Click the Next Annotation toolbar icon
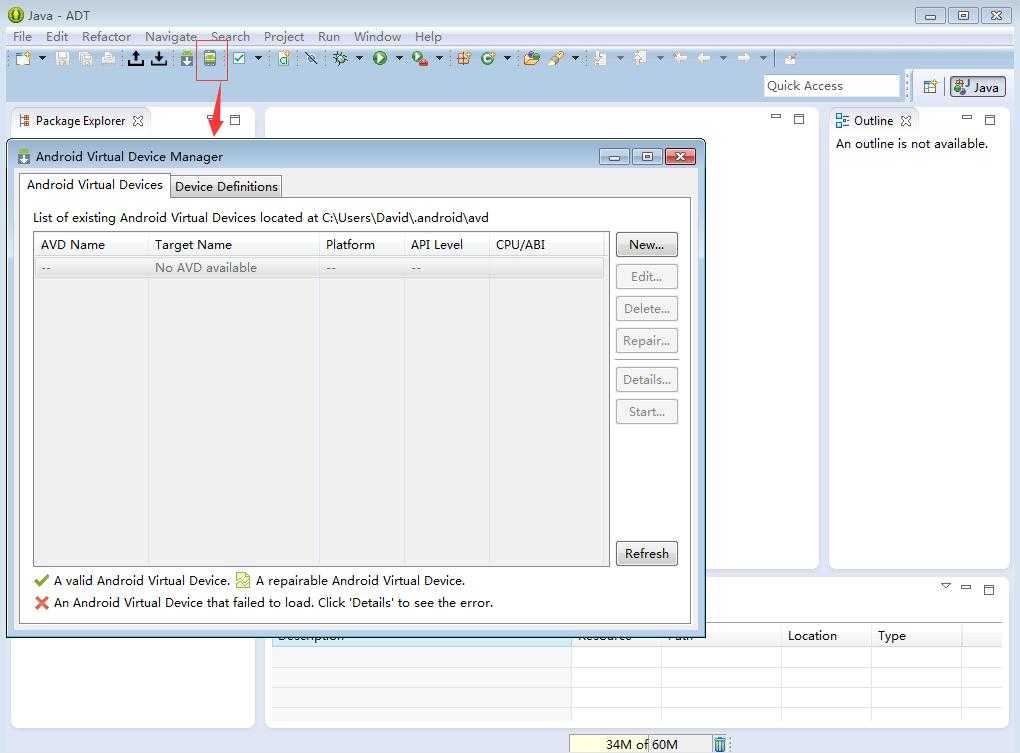This screenshot has width=1020, height=753. (x=600, y=59)
